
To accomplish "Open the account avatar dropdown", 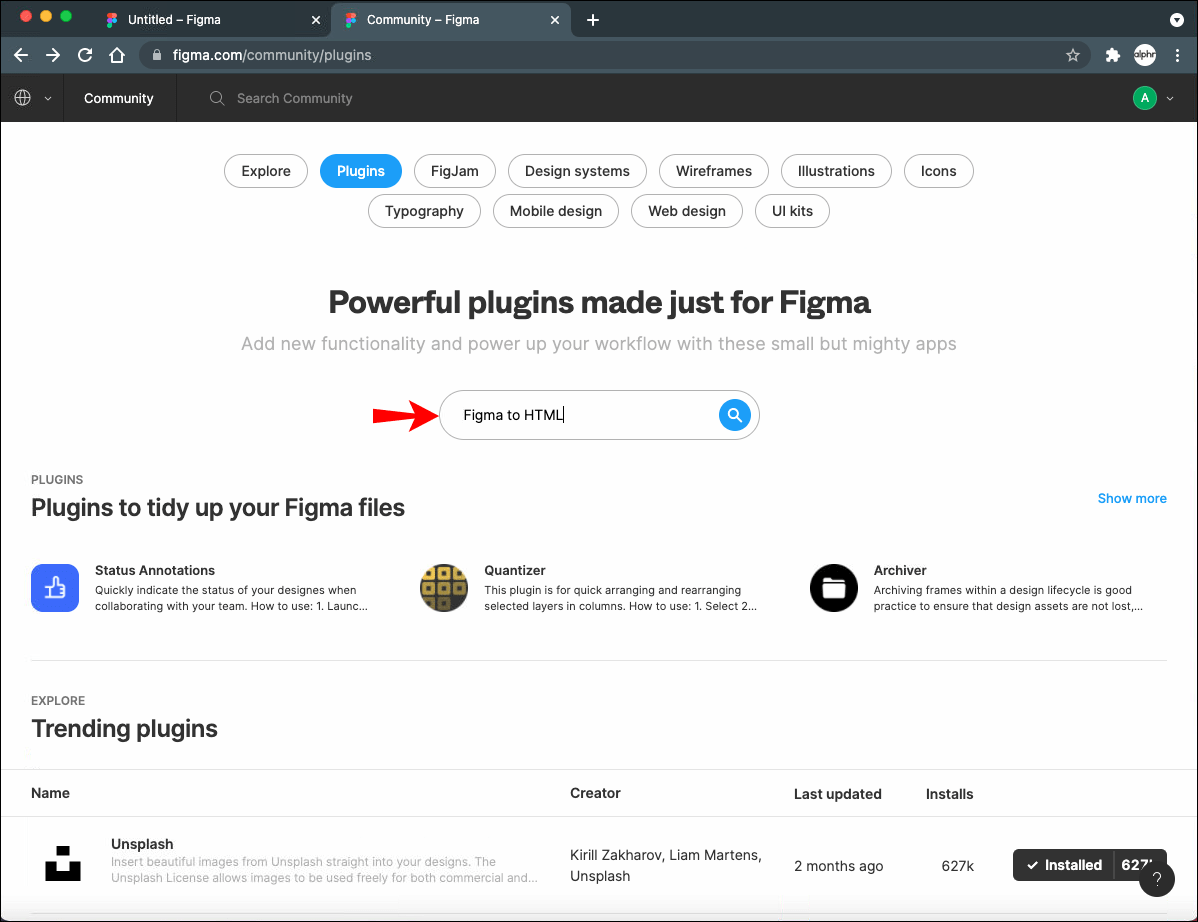I will [x=1145, y=98].
